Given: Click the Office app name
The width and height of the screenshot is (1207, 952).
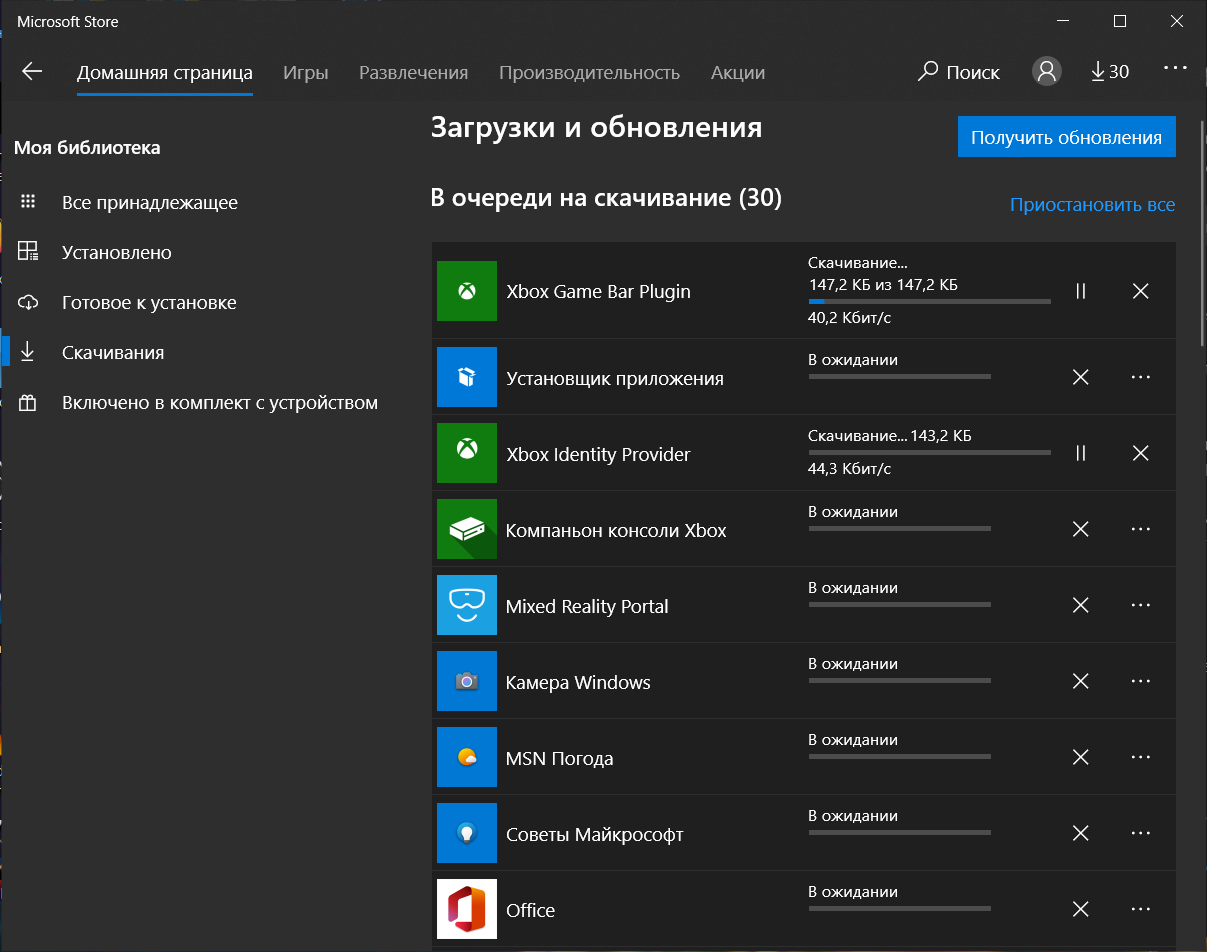Looking at the screenshot, I should [x=530, y=910].
